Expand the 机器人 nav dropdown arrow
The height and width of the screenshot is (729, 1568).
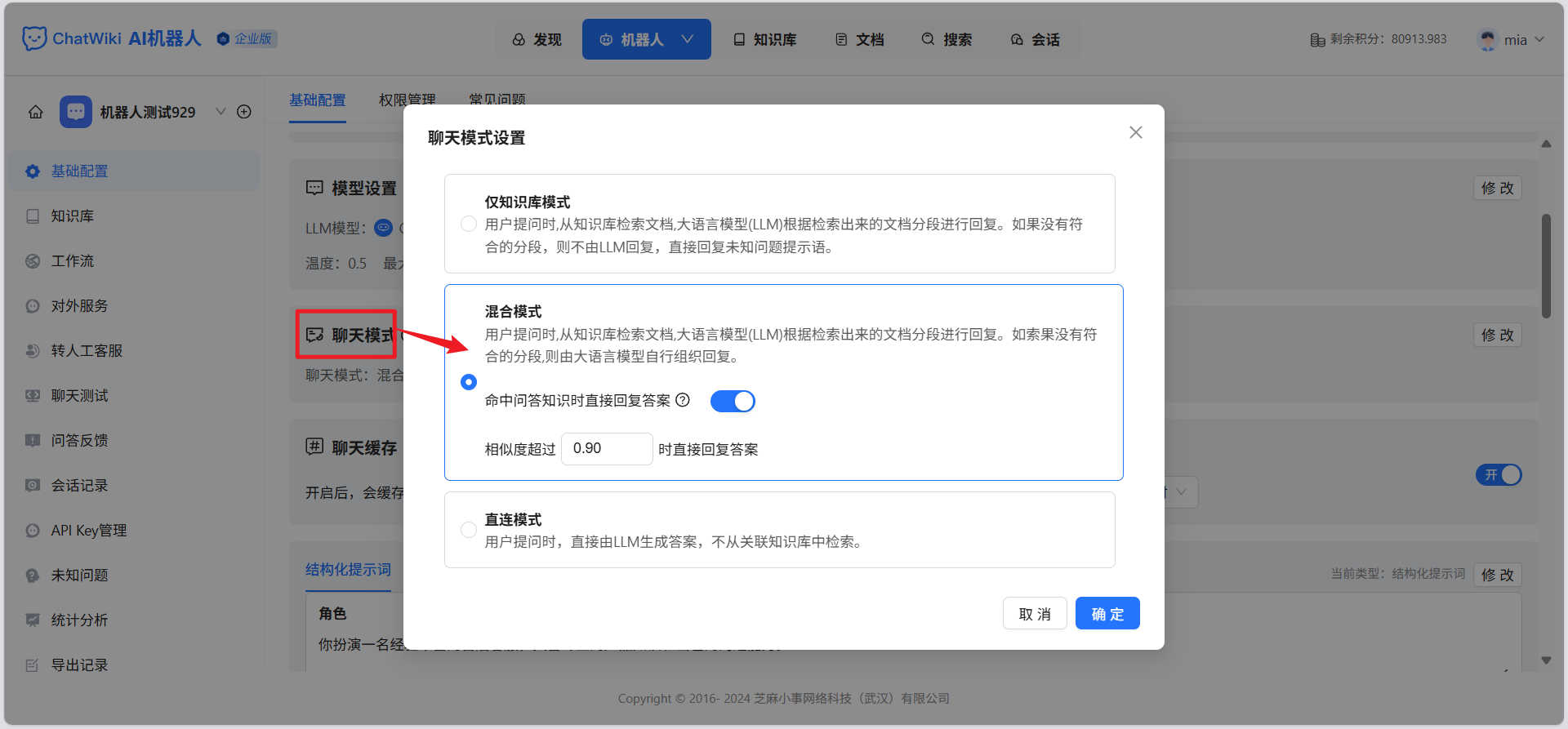point(688,39)
